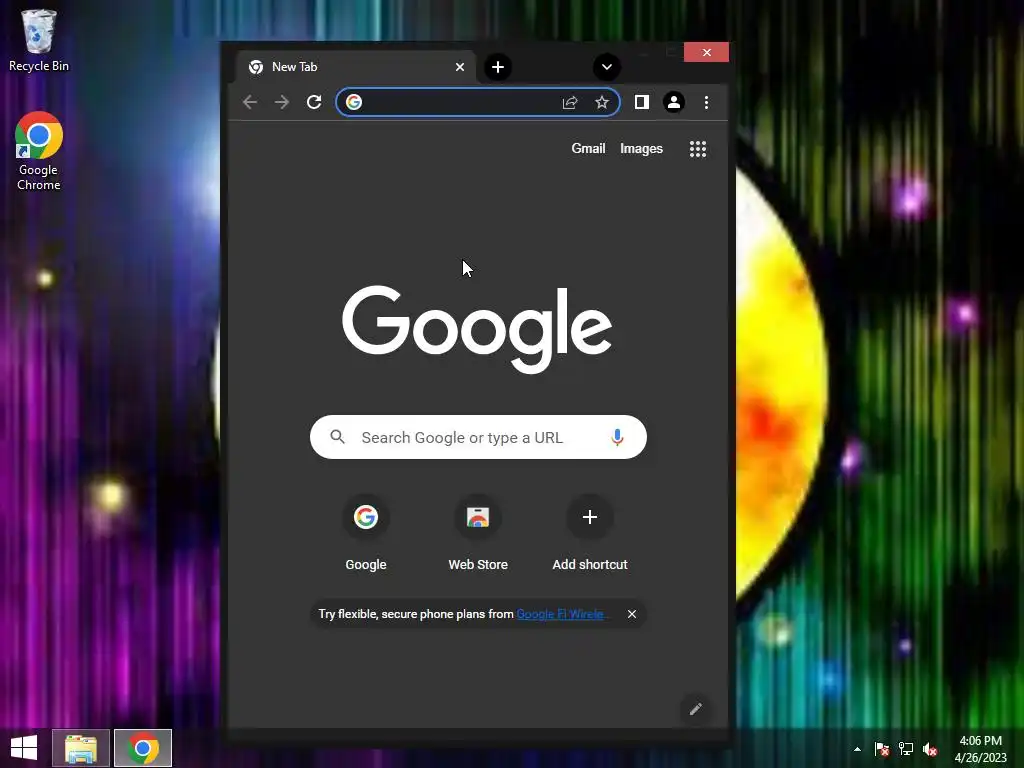Reload the current page

(x=314, y=103)
